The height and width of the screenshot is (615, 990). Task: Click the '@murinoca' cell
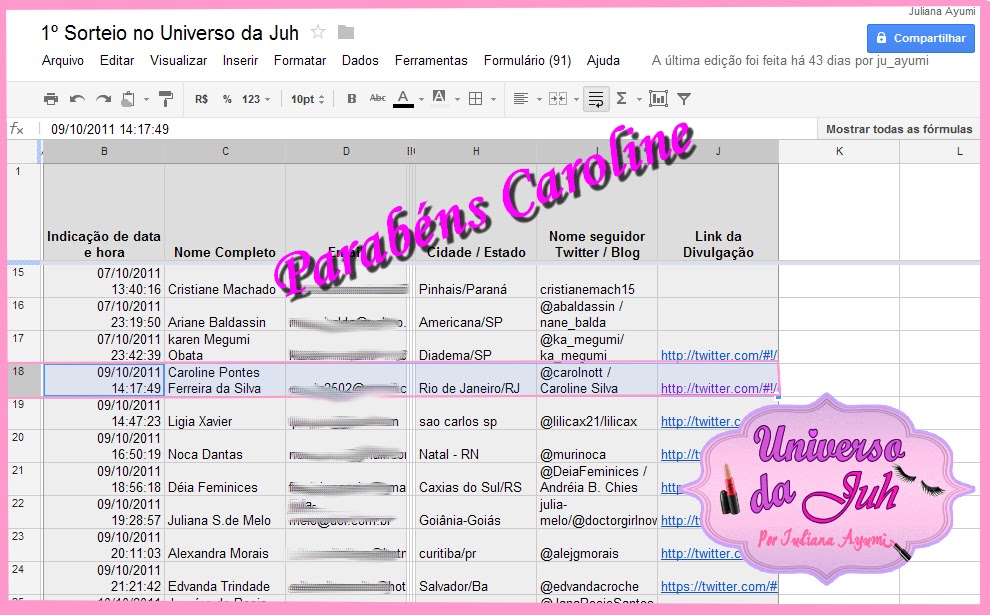click(x=597, y=446)
